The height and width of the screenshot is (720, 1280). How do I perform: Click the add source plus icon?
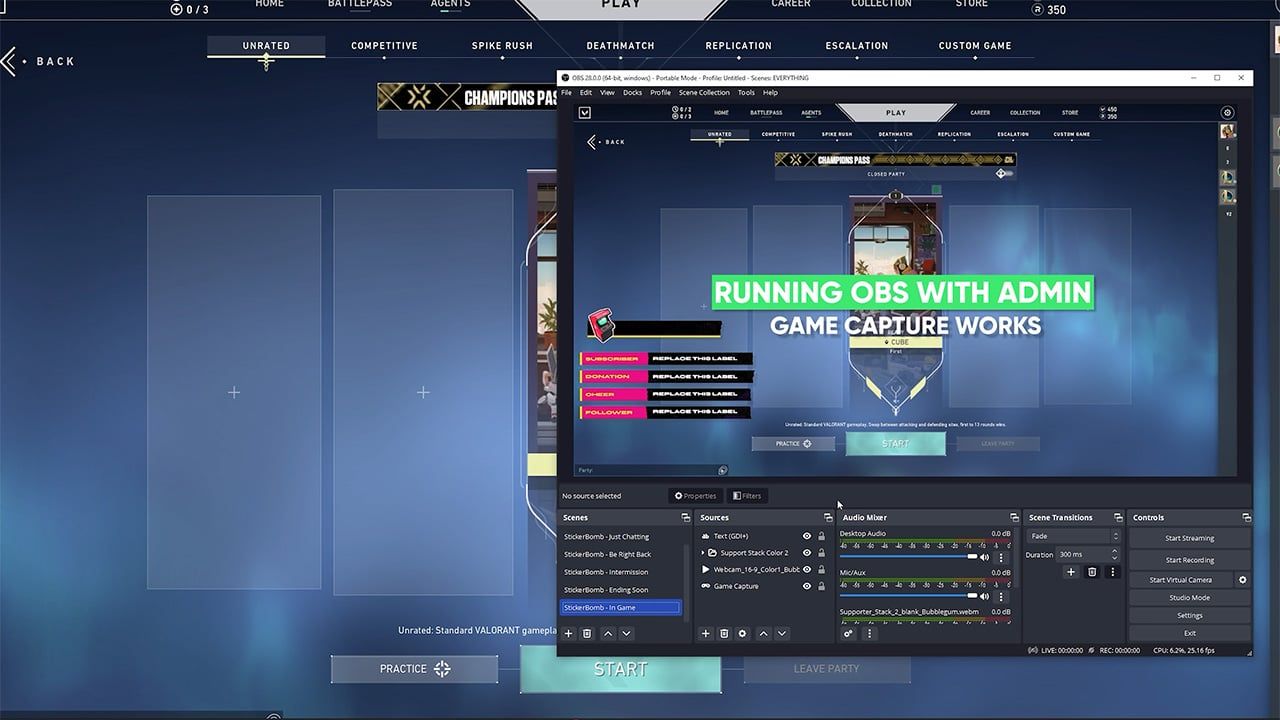coord(705,633)
